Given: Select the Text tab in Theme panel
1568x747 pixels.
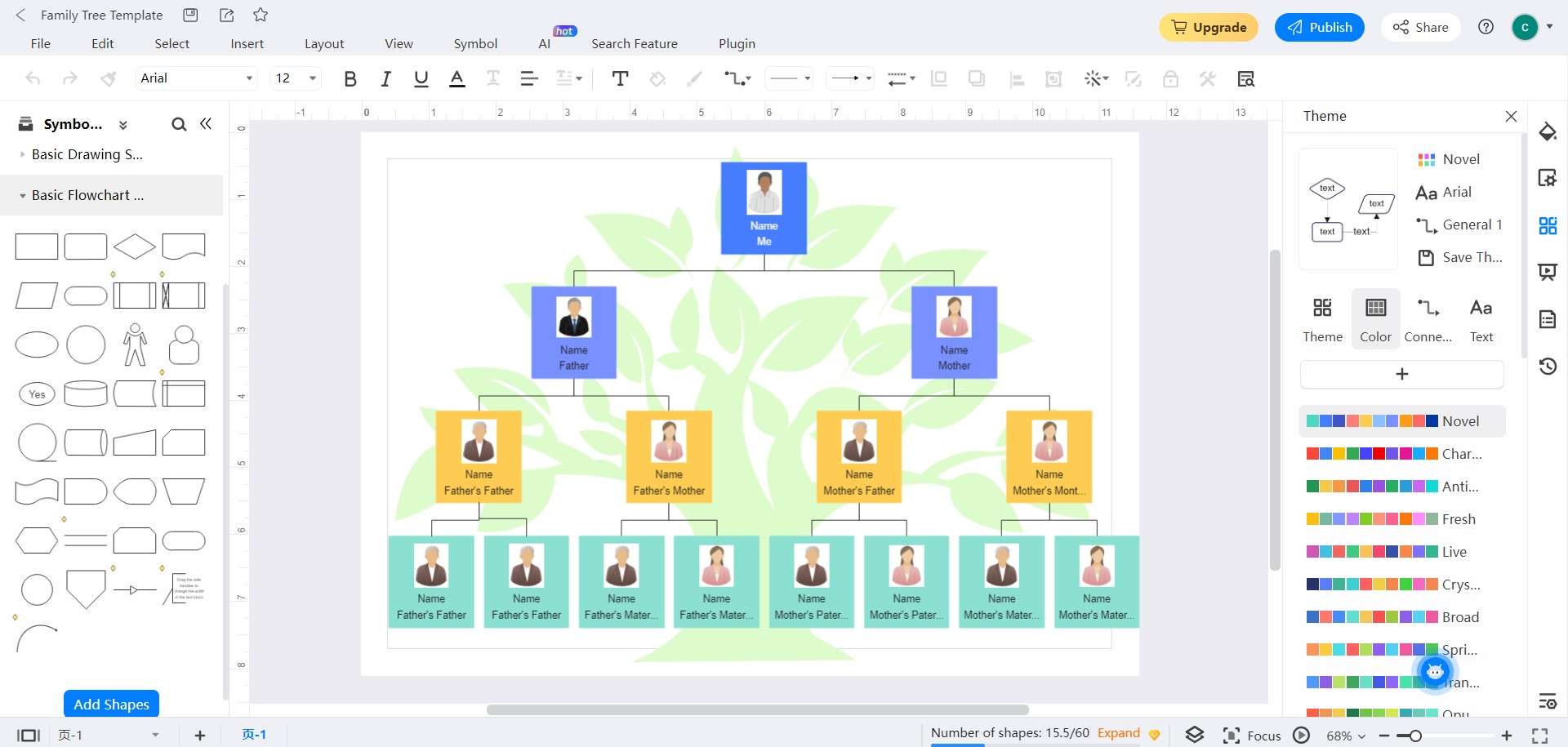Looking at the screenshot, I should click(x=1481, y=319).
